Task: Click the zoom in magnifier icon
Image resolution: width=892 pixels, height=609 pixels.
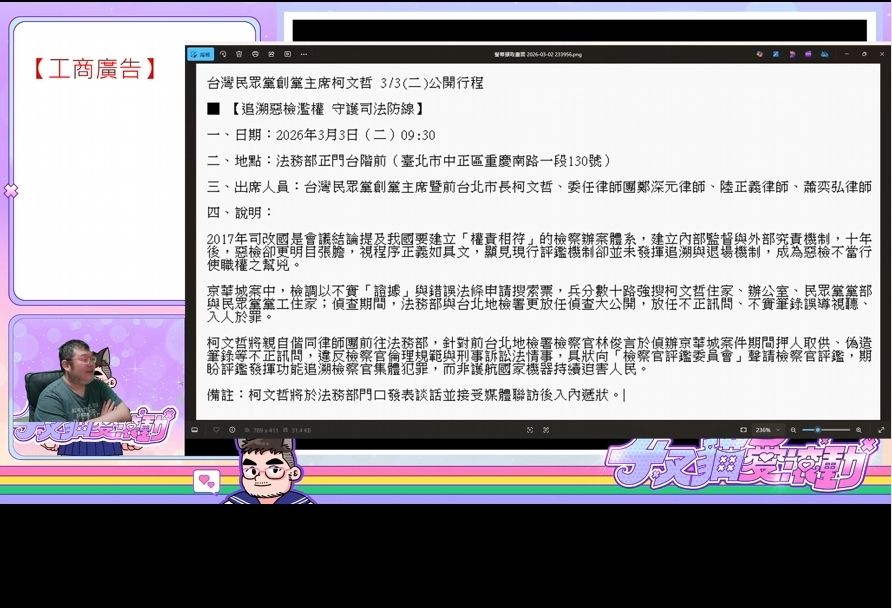Action: click(x=858, y=430)
